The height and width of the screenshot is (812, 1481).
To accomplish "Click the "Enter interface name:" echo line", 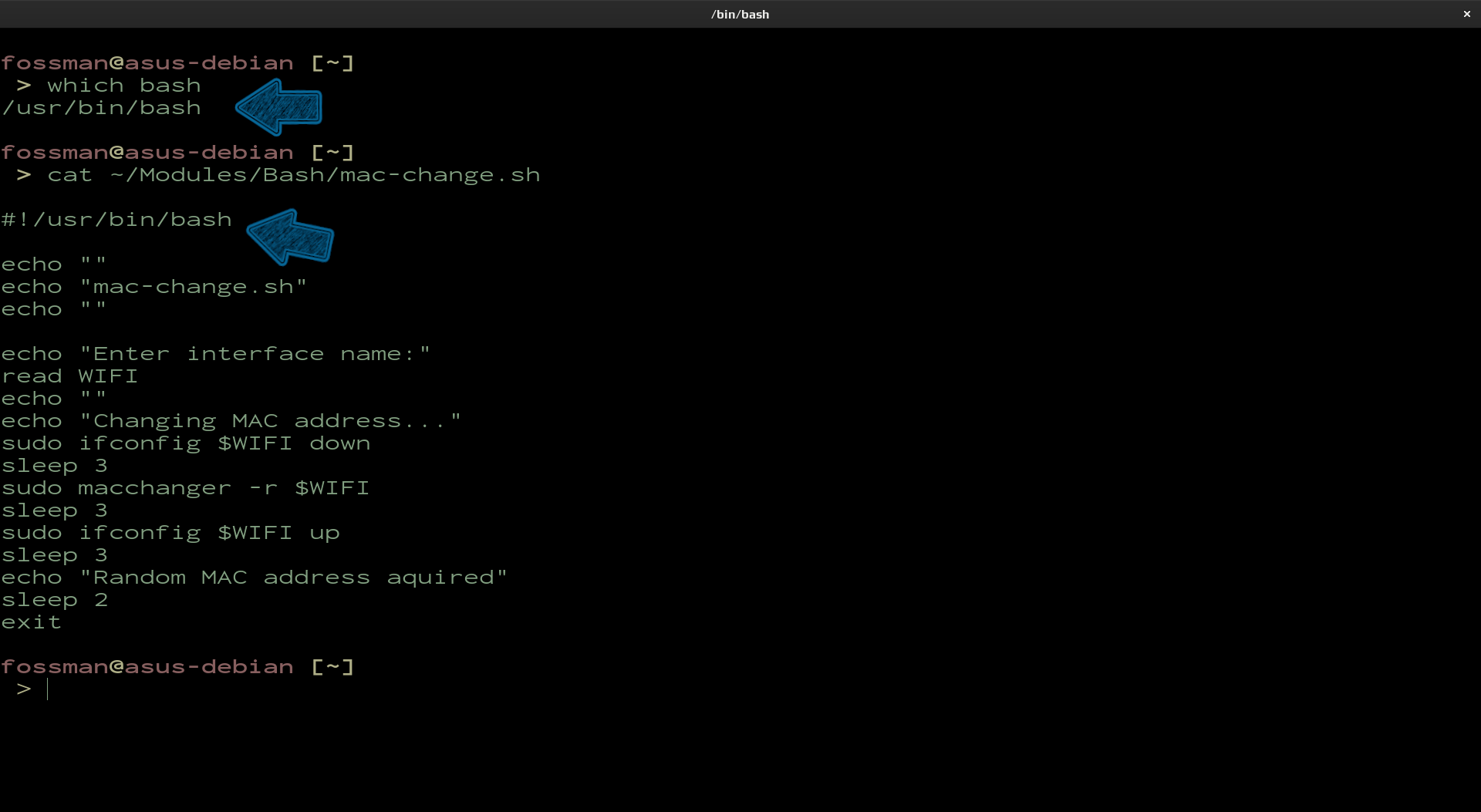I will click(x=215, y=354).
